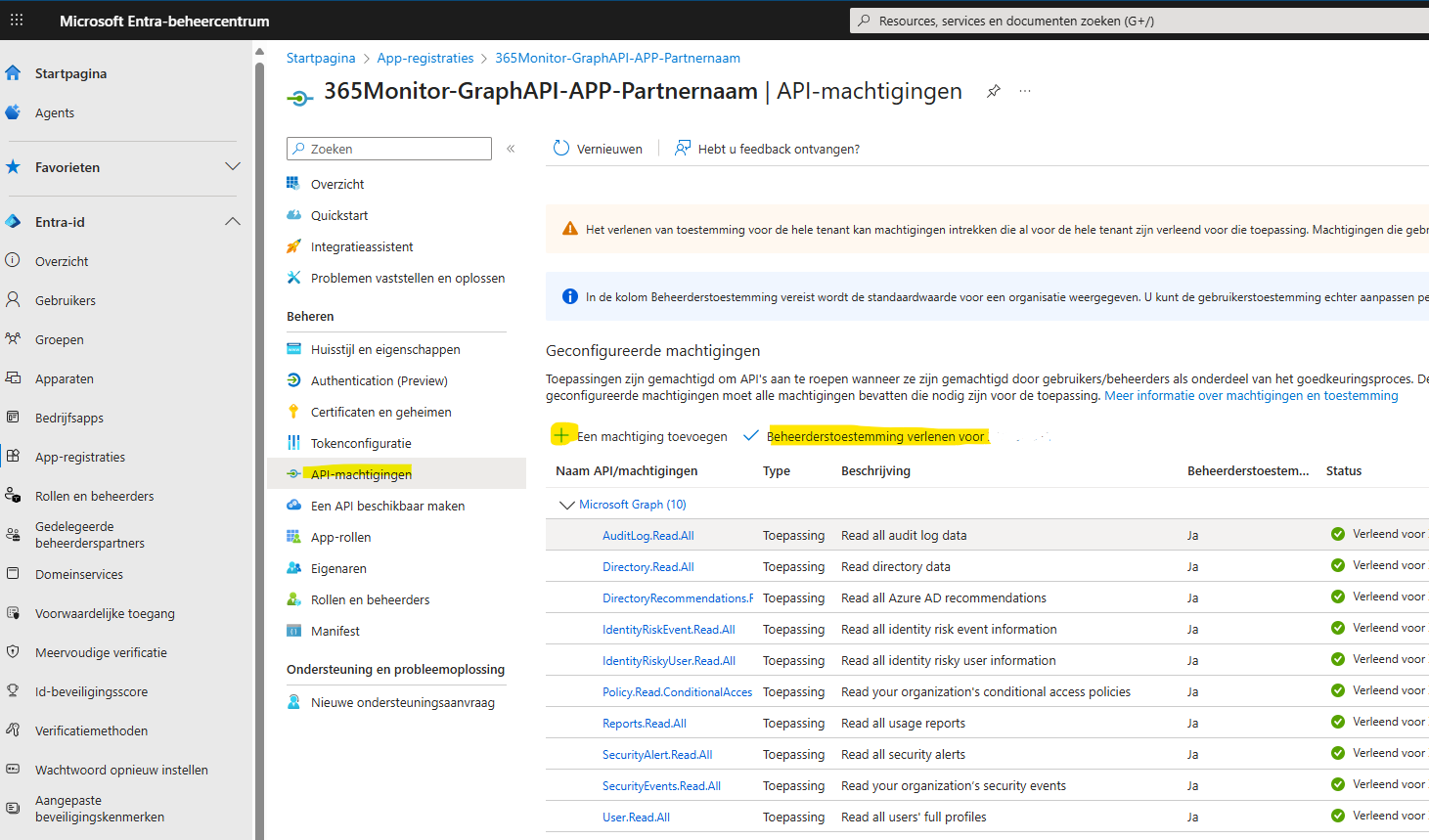Viewport: 1429px width, 840px height.
Task: Click the Favorieten star icon
Action: coord(13,167)
